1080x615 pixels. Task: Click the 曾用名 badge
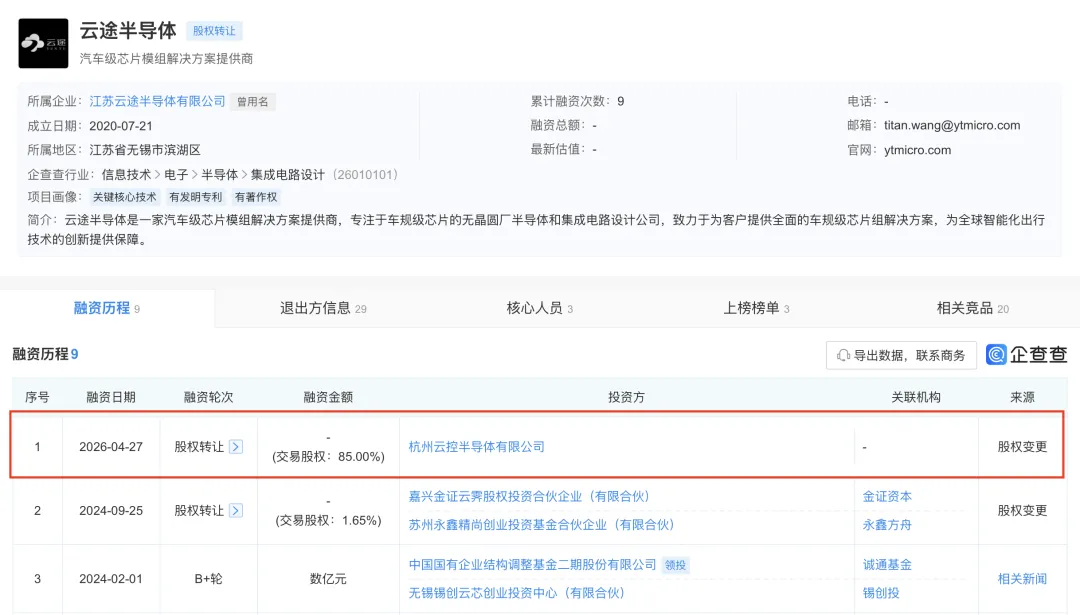pyautogui.click(x=253, y=102)
